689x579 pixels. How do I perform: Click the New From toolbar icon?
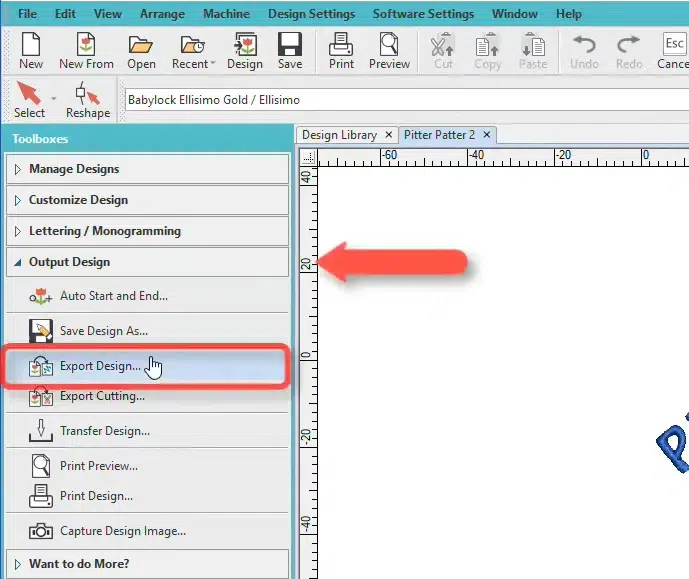click(86, 51)
